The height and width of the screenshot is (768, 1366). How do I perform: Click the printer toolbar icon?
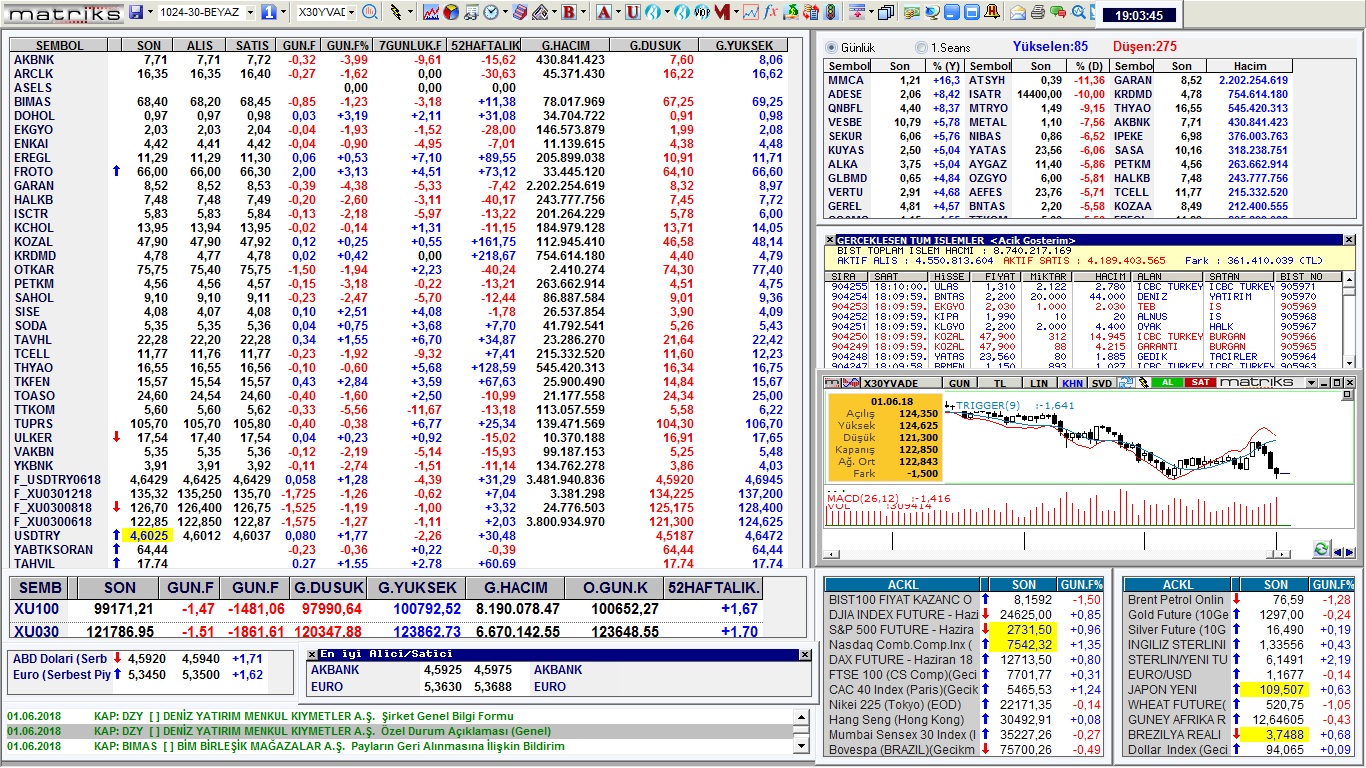pyautogui.click(x=1038, y=12)
